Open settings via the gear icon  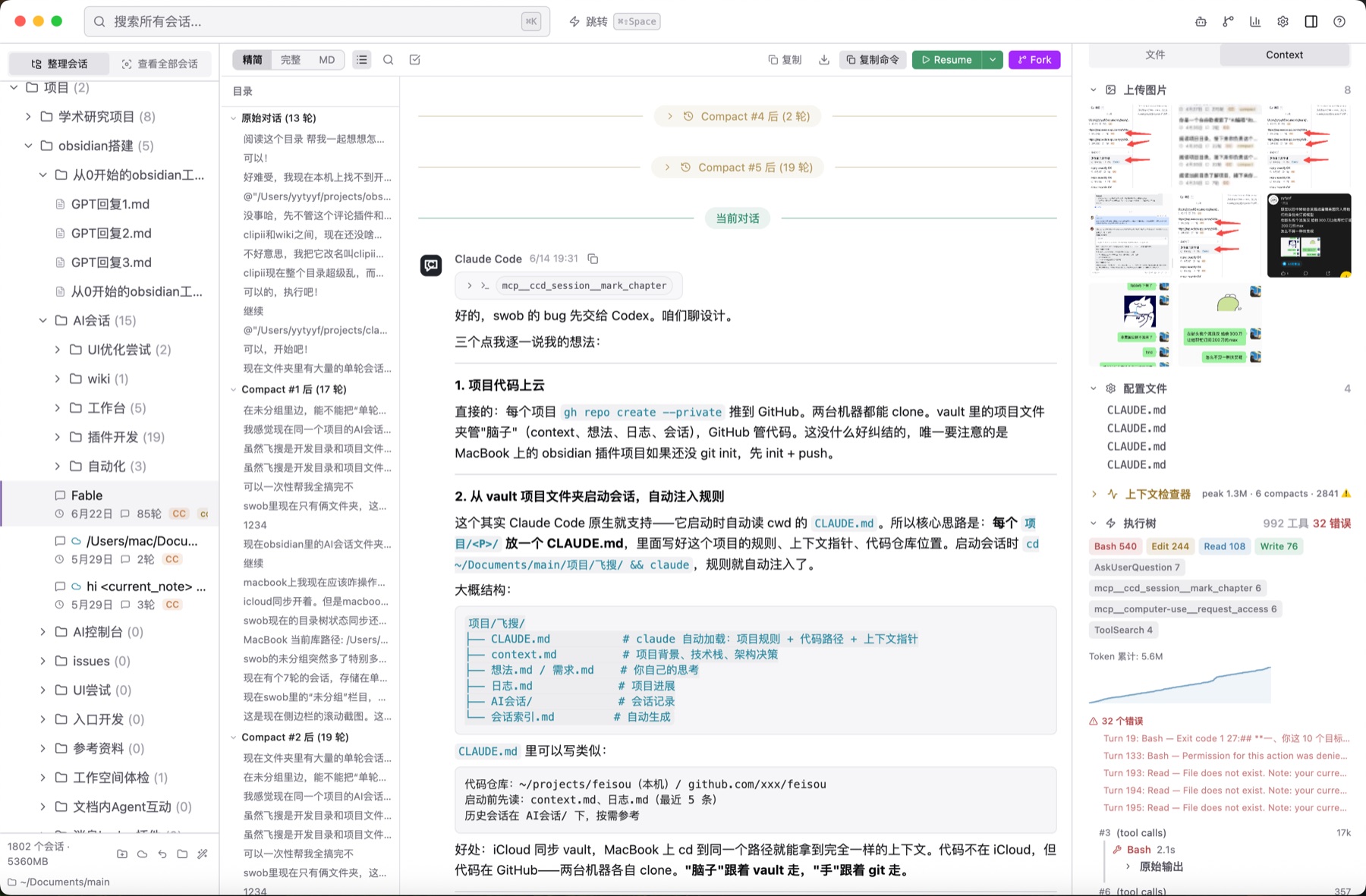1283,21
